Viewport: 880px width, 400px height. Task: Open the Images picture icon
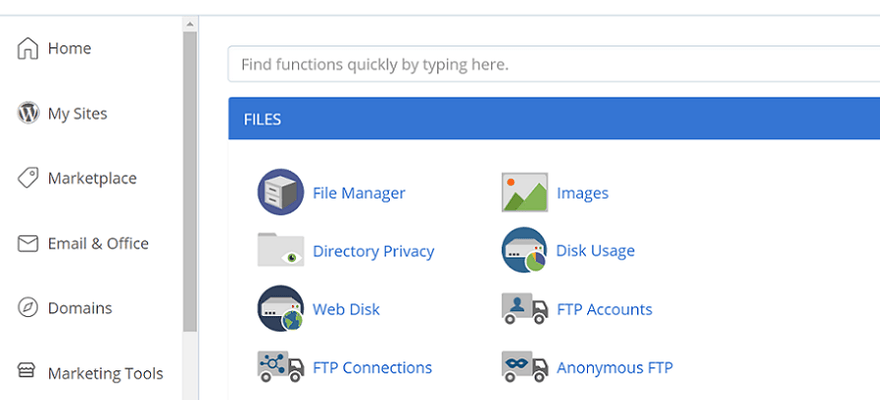pyautogui.click(x=524, y=192)
